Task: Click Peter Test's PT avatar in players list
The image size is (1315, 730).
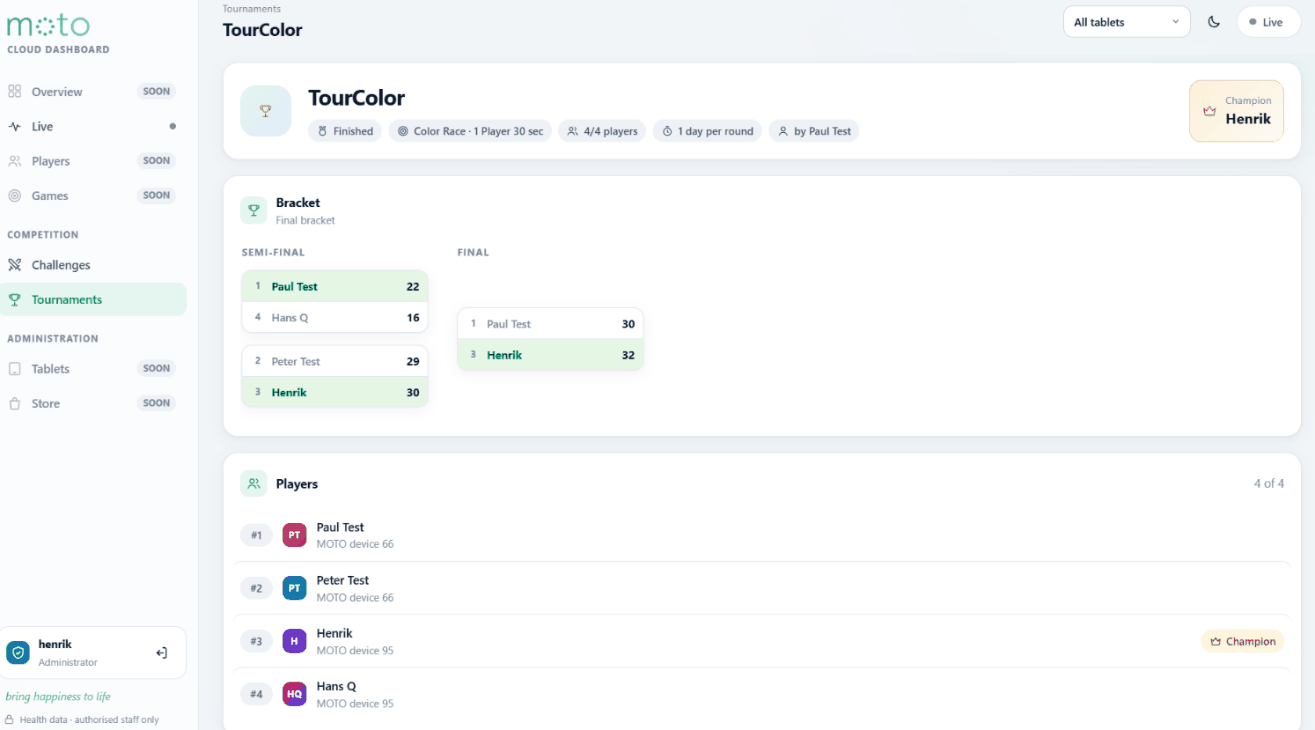Action: click(294, 589)
